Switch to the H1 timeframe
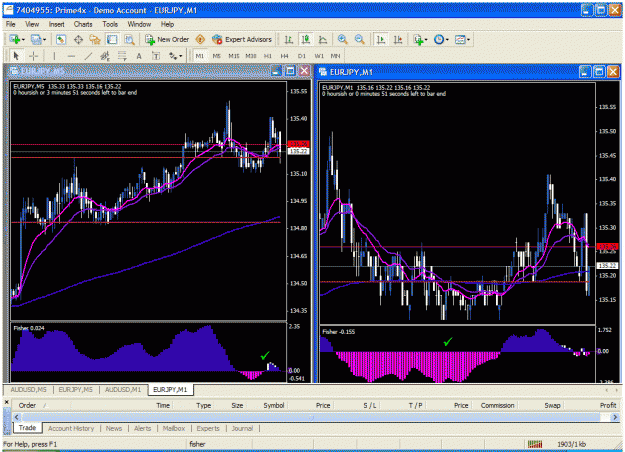Screen dimensions: 625x452 pyautogui.click(x=267, y=56)
